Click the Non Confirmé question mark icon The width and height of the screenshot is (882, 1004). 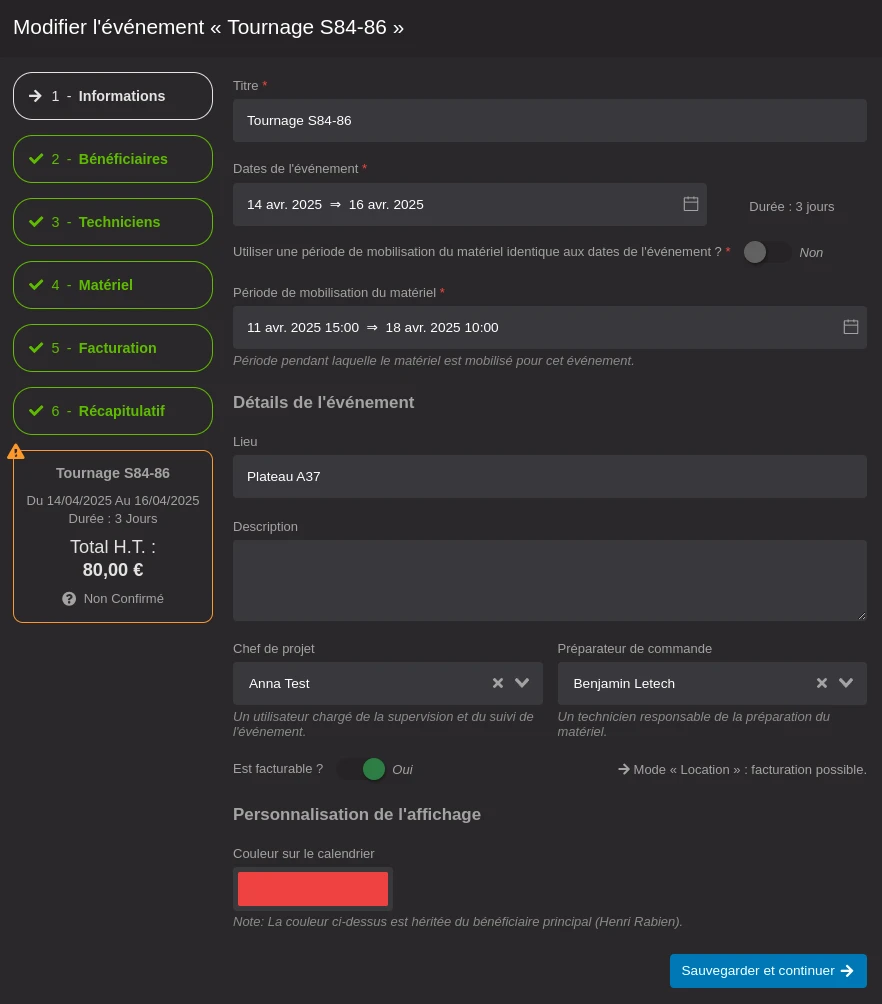coord(69,599)
